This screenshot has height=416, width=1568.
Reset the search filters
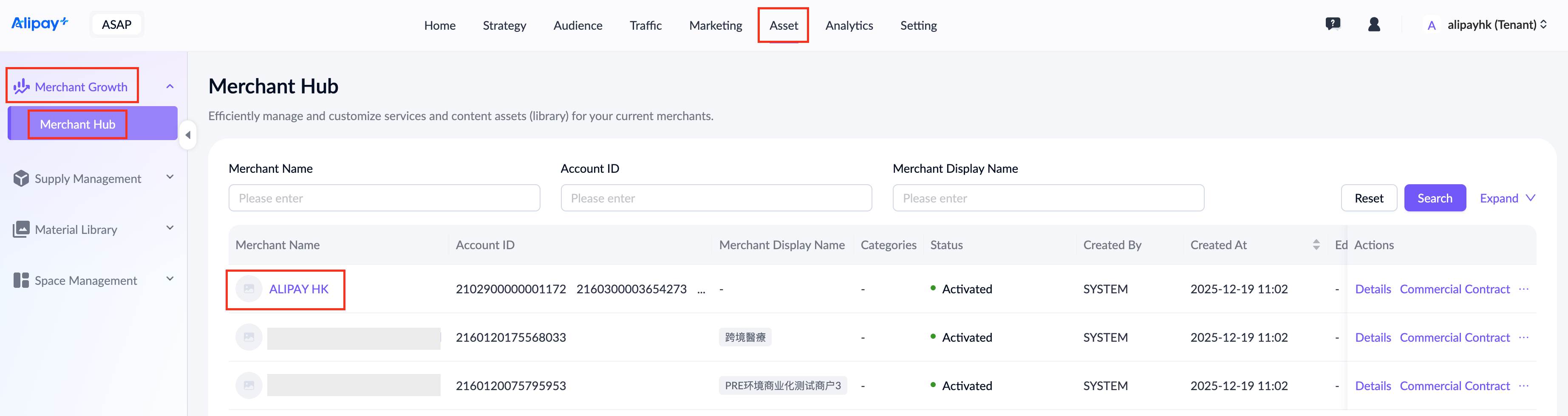click(1368, 198)
